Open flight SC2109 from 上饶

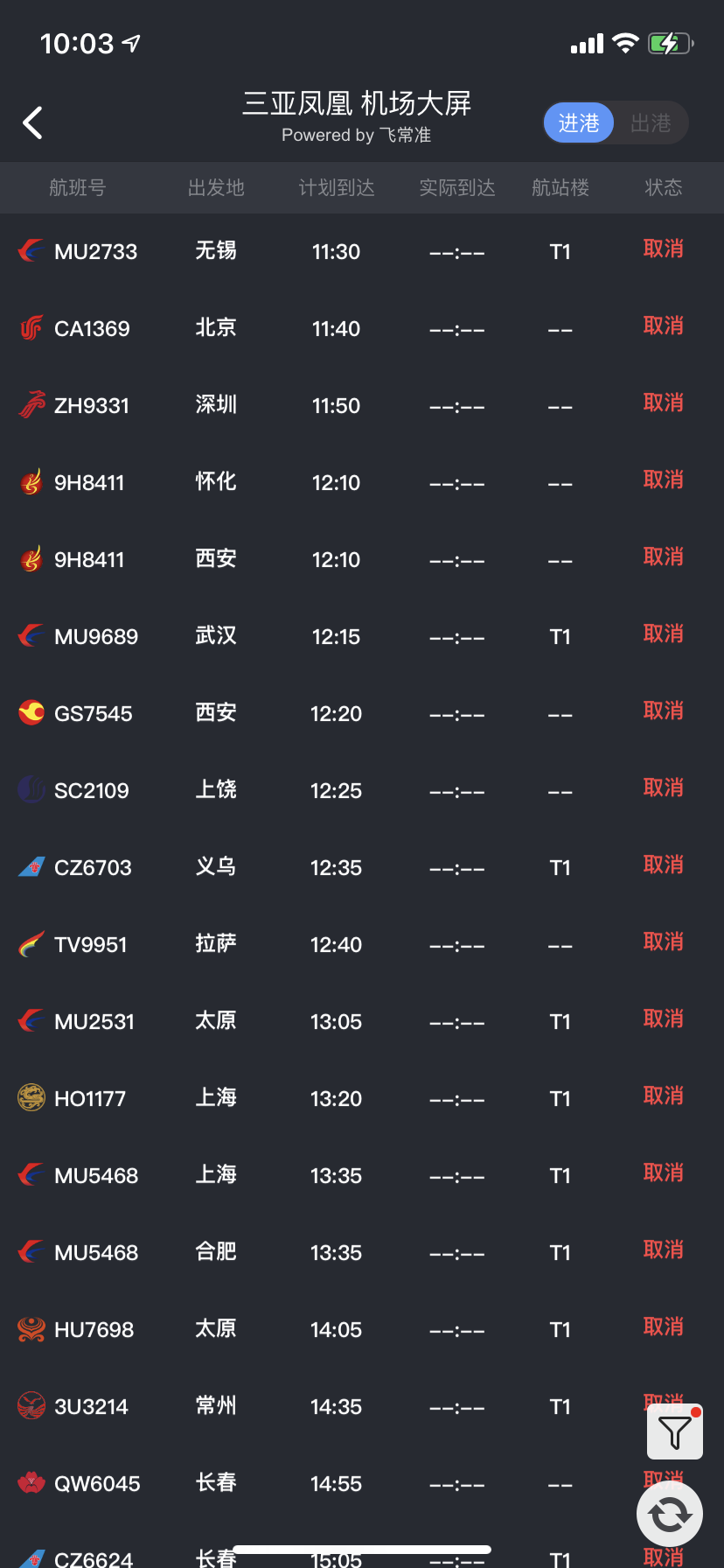(91, 790)
